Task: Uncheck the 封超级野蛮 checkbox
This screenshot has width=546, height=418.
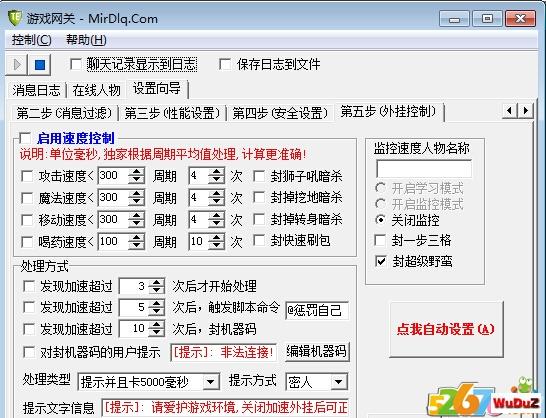Action: pos(381,261)
